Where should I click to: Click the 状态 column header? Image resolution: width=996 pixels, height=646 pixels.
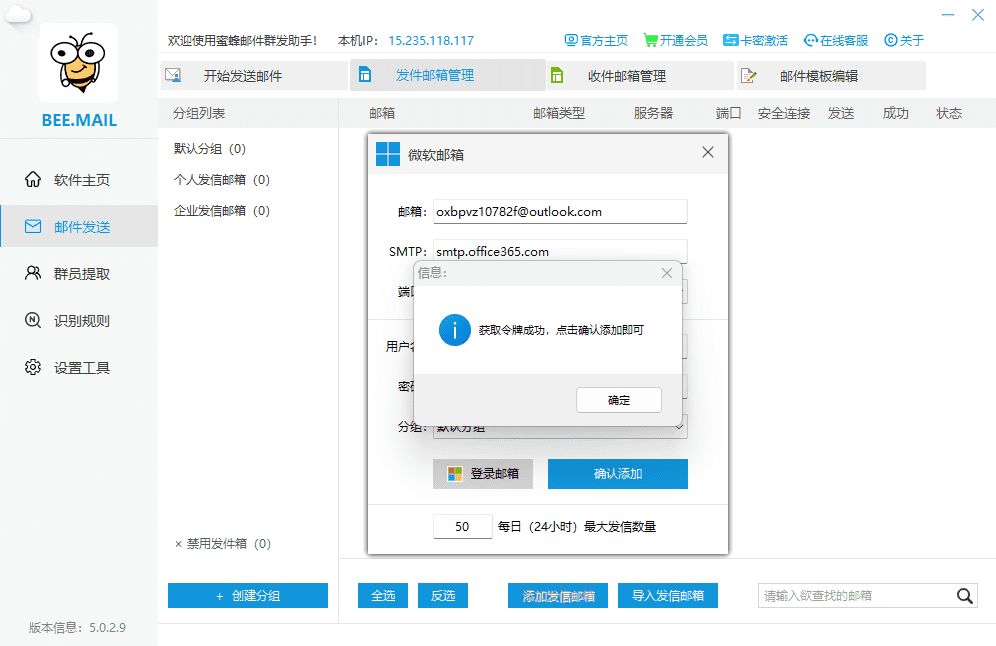coord(949,113)
